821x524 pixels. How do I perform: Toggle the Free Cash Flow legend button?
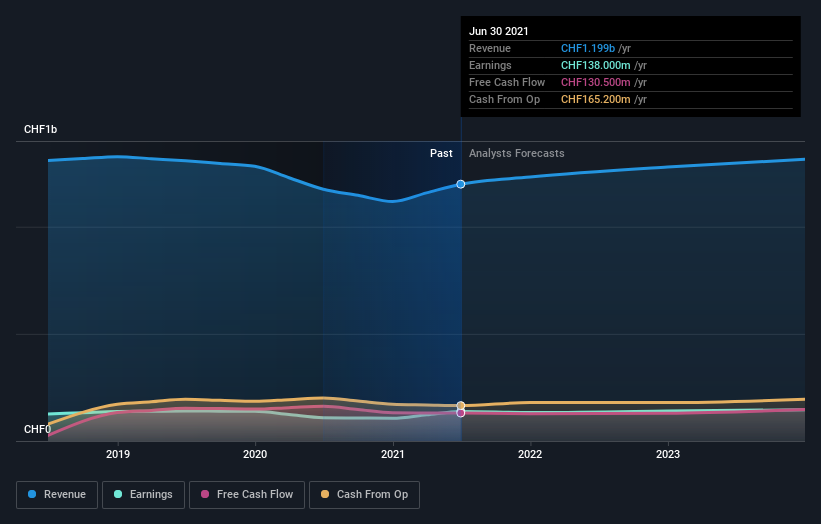click(247, 495)
